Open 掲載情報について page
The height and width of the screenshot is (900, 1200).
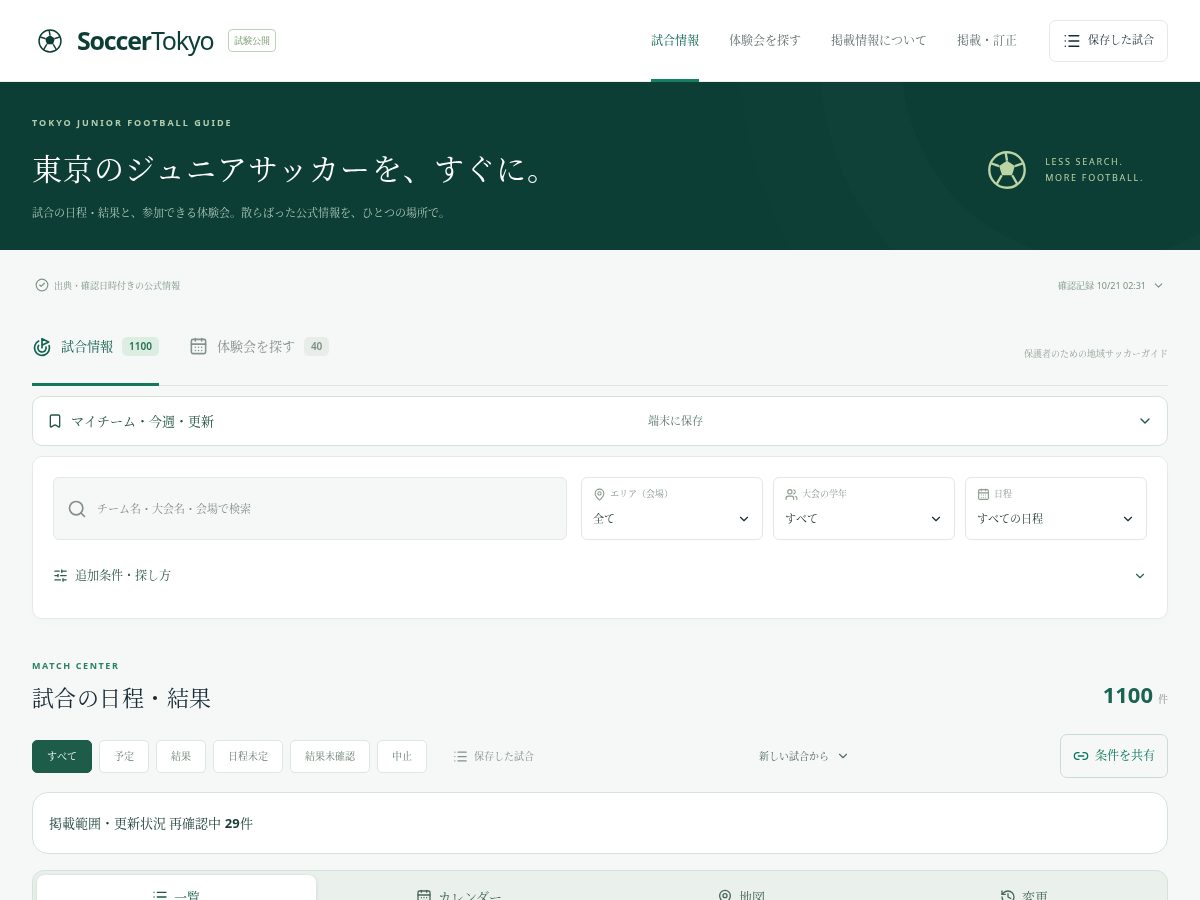tap(879, 40)
